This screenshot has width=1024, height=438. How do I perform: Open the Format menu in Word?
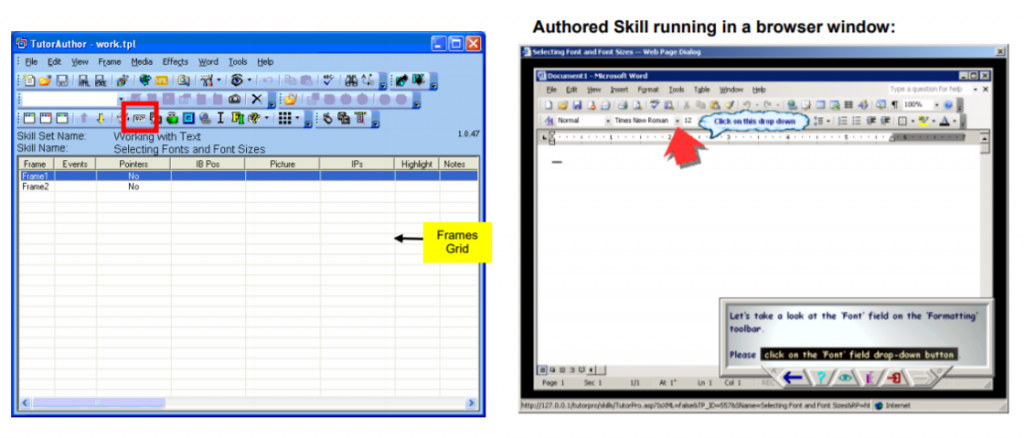pyautogui.click(x=648, y=89)
